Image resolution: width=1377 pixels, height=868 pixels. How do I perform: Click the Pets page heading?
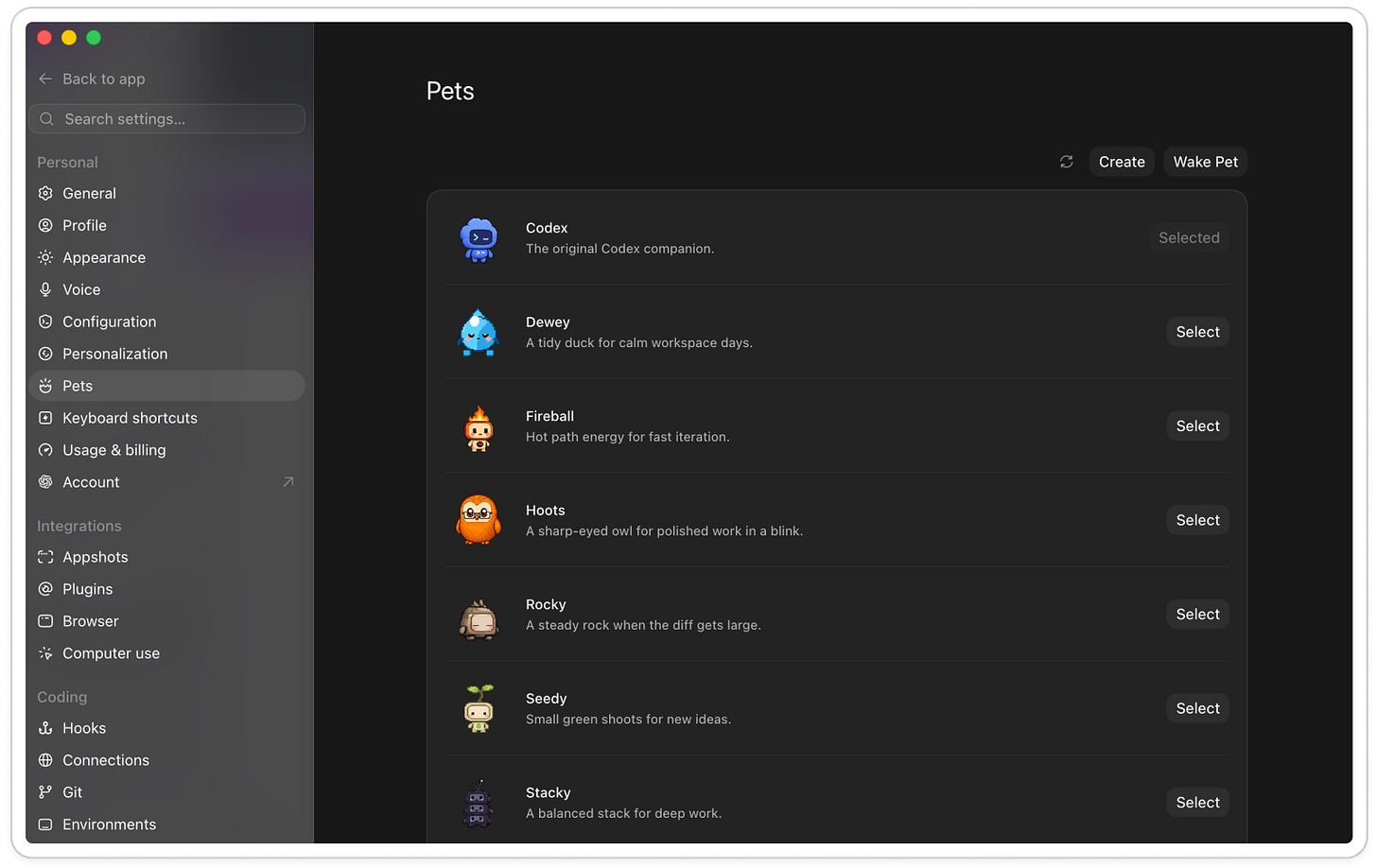pyautogui.click(x=450, y=91)
